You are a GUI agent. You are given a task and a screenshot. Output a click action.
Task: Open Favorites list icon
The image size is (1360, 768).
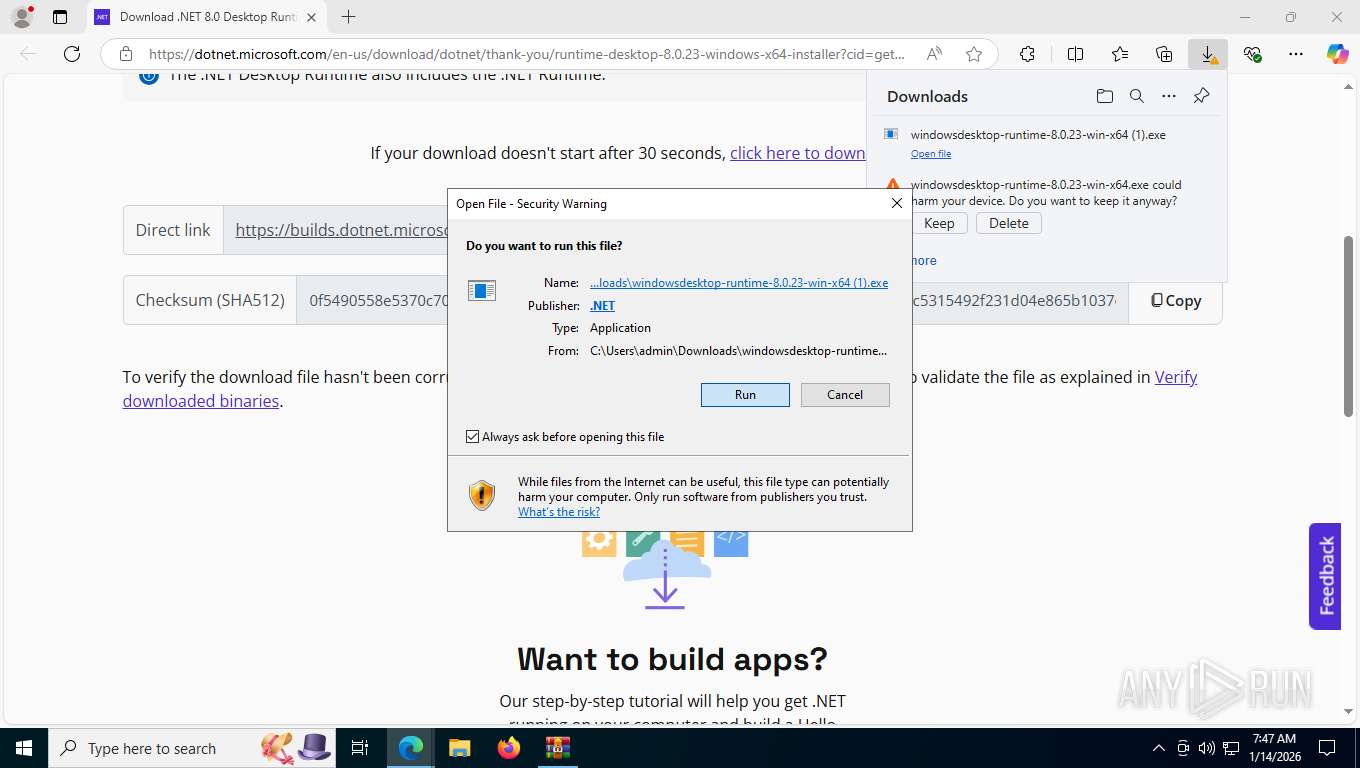click(1120, 54)
